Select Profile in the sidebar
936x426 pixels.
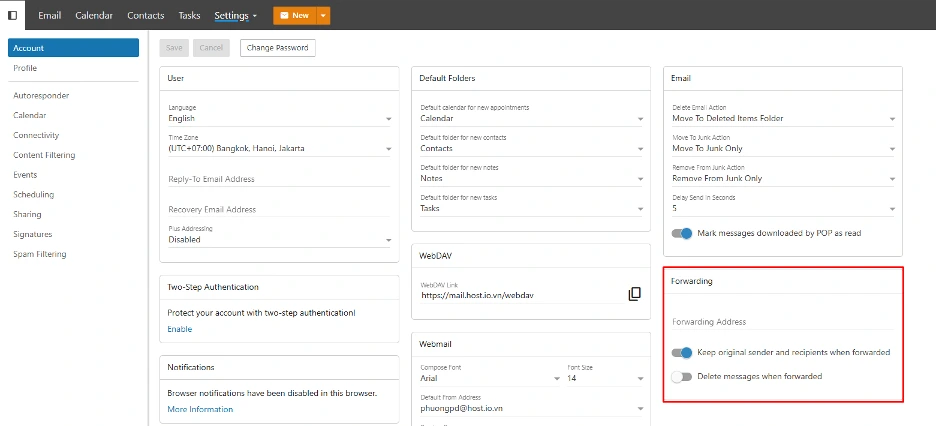(25, 68)
